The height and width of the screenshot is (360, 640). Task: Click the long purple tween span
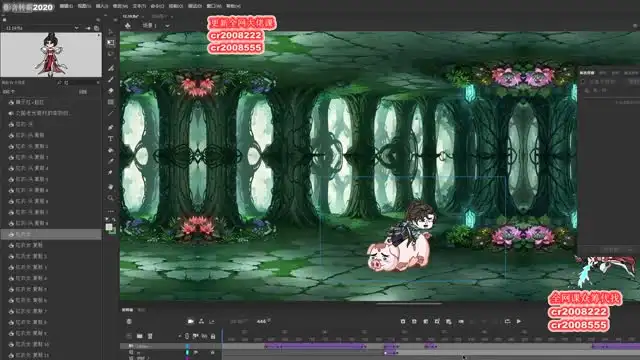pos(315,346)
